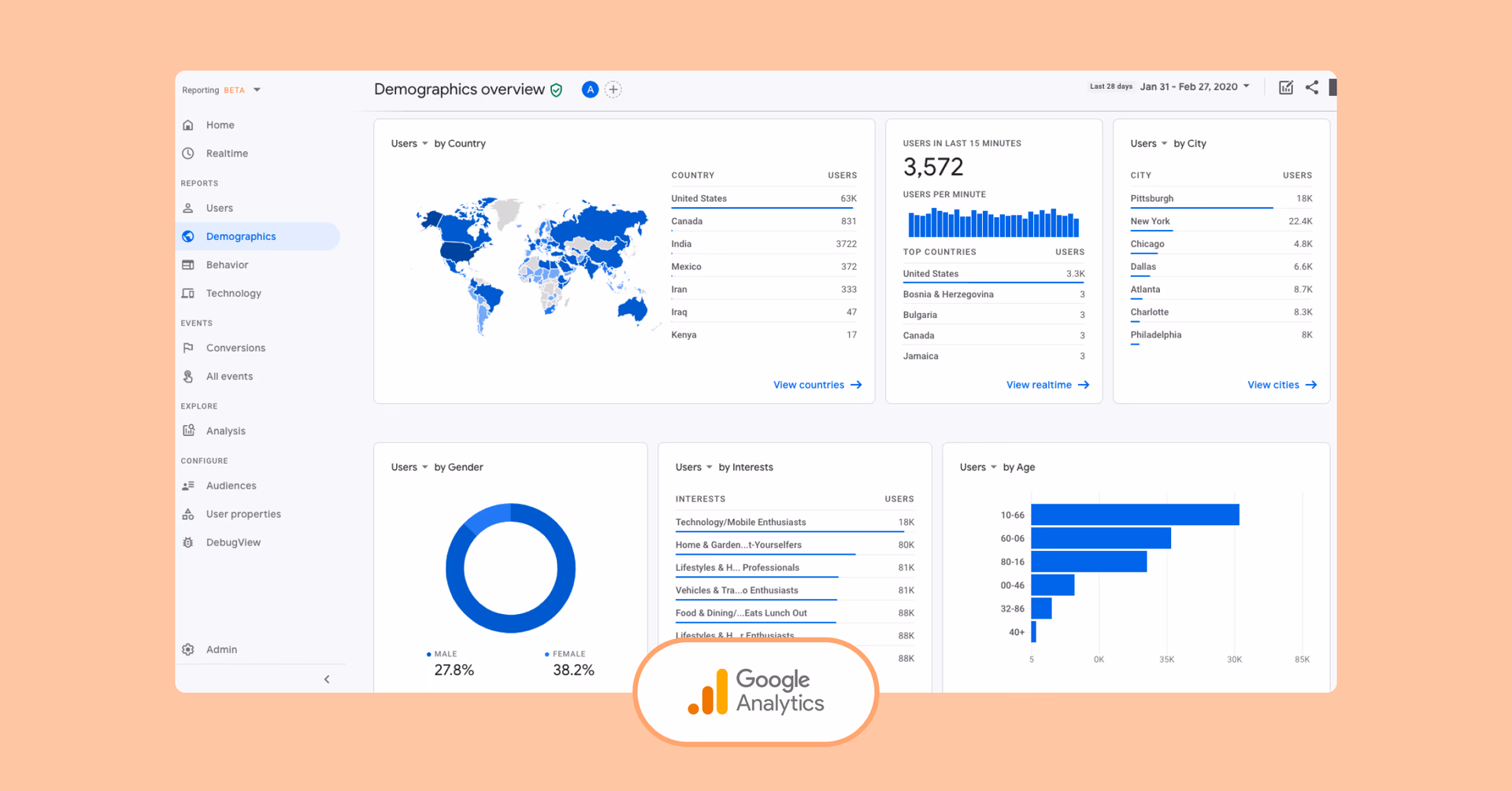Viewport: 1512px width, 791px height.
Task: Select Audiences under Configure
Action: [x=231, y=486]
